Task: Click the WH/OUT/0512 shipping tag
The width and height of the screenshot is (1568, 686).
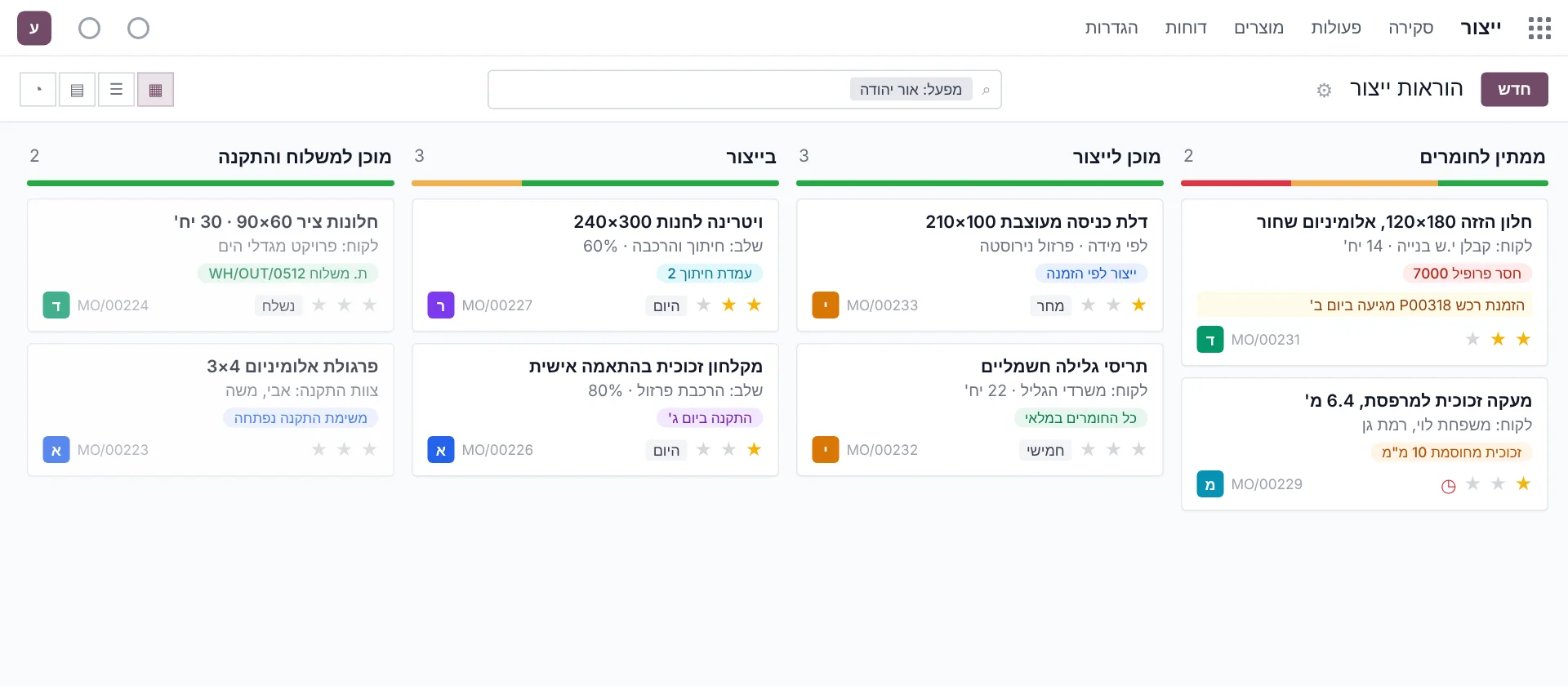Action: click(287, 274)
